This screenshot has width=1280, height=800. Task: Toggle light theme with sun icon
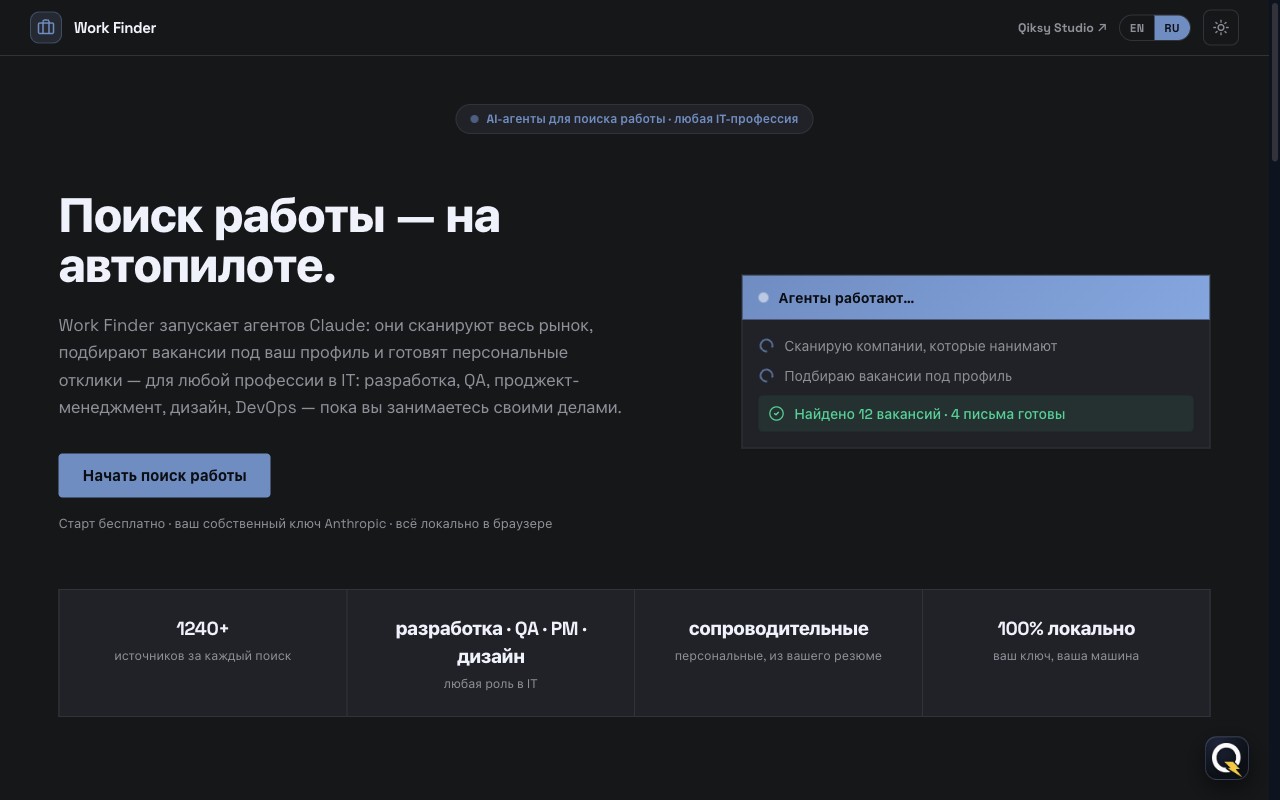tap(1221, 28)
